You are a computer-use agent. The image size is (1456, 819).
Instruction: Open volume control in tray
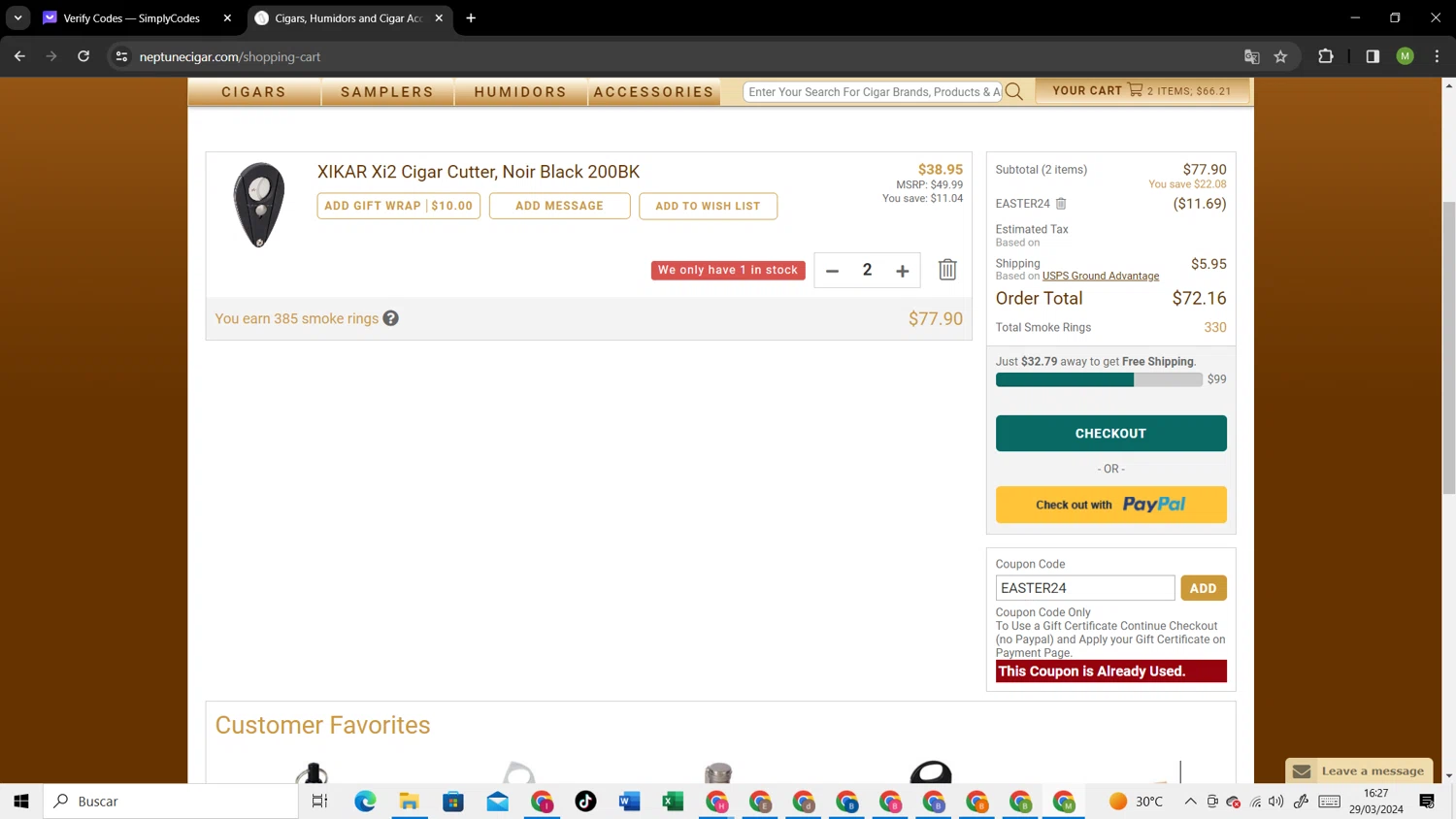pos(1276,802)
